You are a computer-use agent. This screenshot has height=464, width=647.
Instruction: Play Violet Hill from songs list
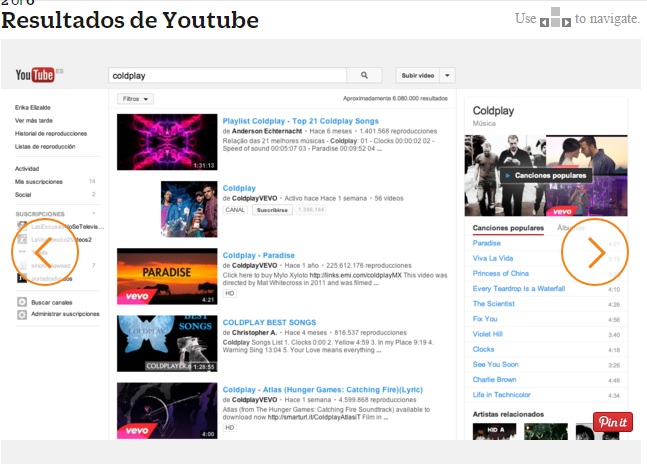[x=487, y=334]
